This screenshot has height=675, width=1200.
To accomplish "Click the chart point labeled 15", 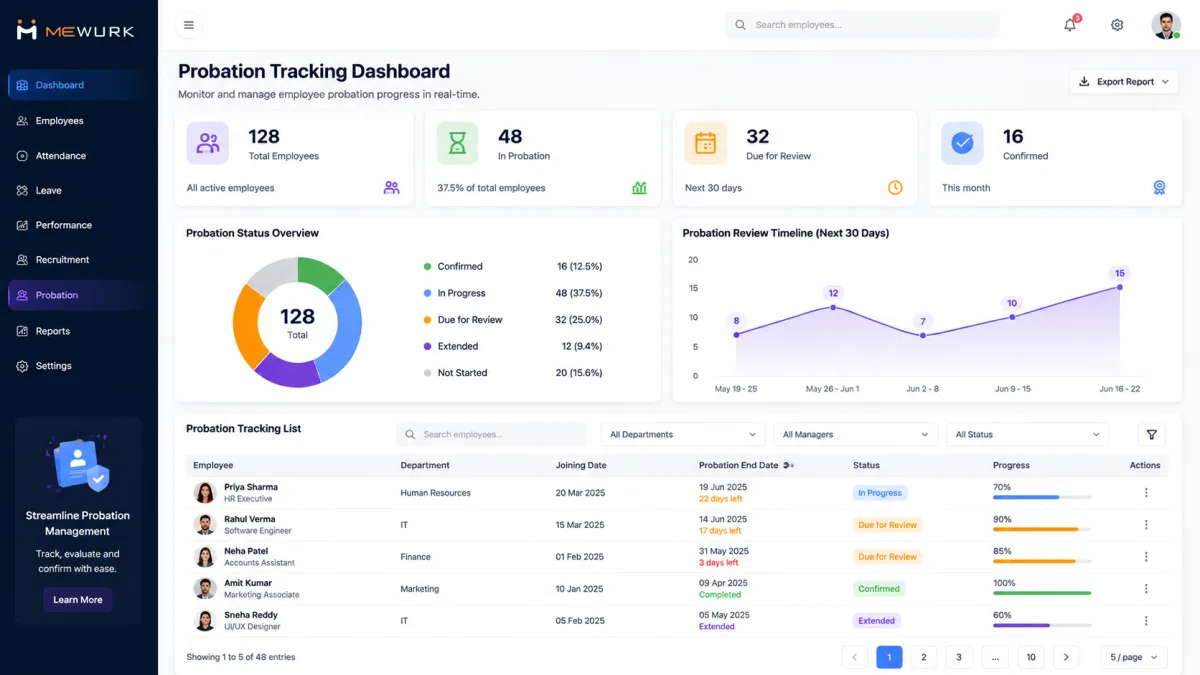I will pyautogui.click(x=1119, y=287).
